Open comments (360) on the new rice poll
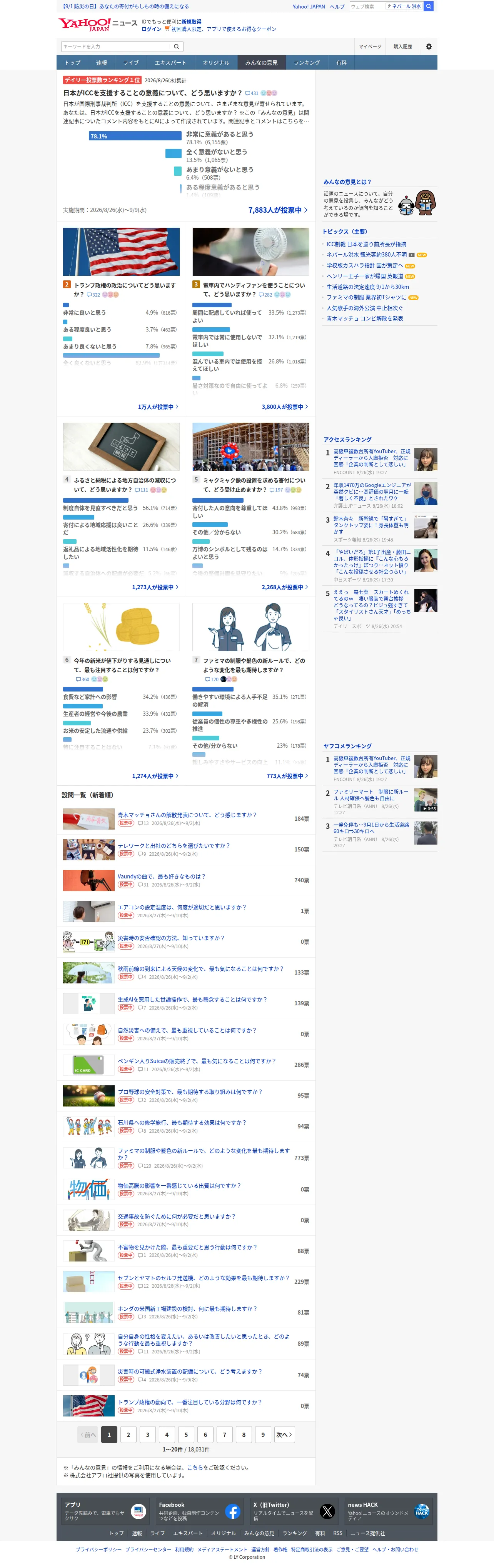The height and width of the screenshot is (1568, 494). click(x=83, y=679)
